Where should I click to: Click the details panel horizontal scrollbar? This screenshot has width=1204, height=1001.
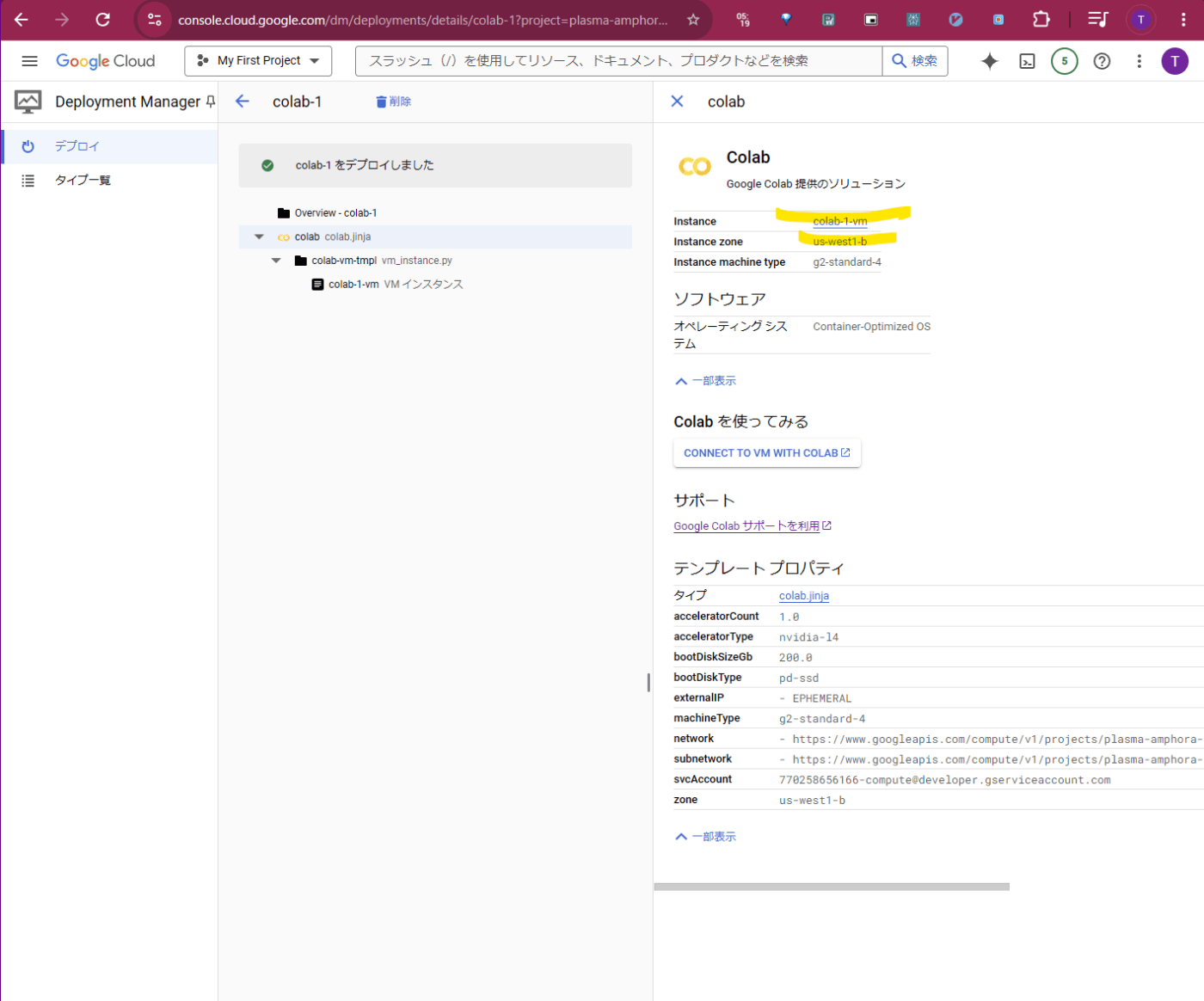[x=832, y=887]
